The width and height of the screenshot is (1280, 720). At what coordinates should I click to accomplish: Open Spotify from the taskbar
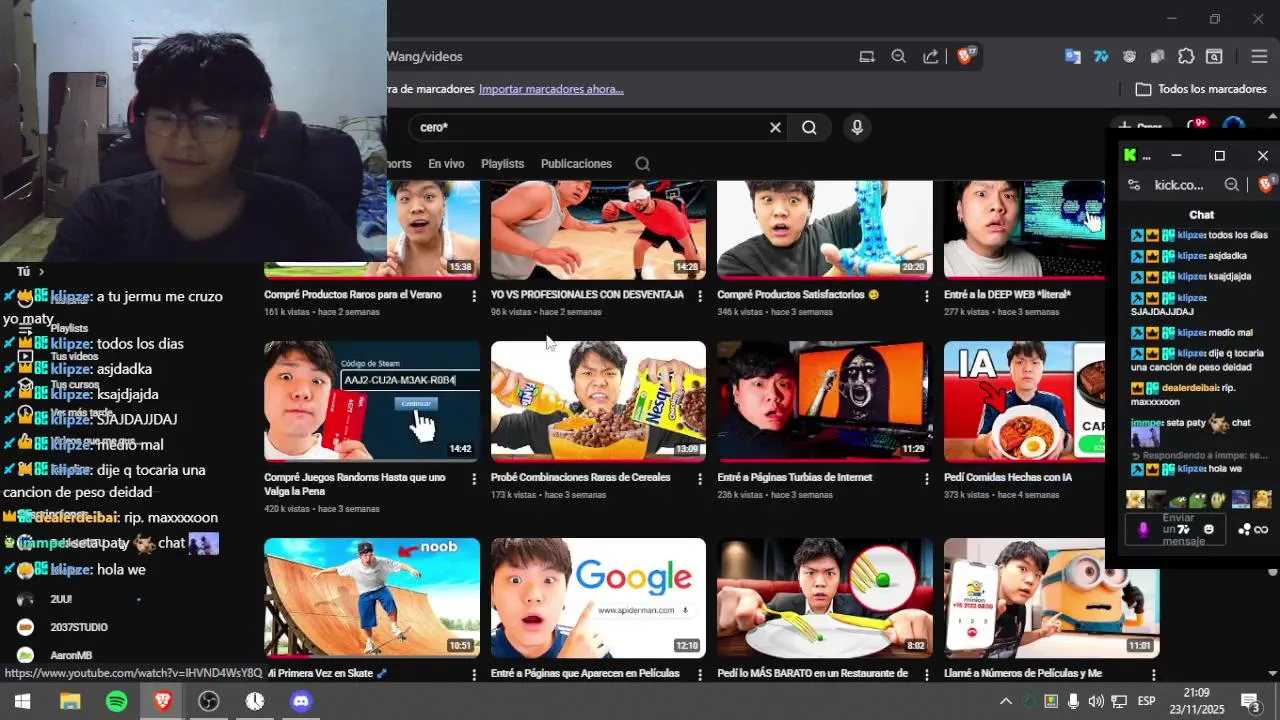116,701
